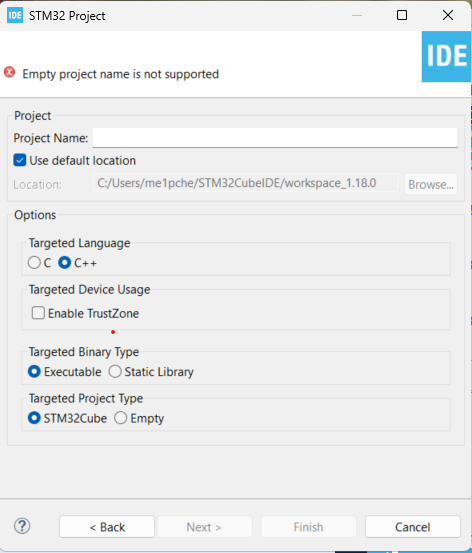Select STM32Cube project type
The width and height of the screenshot is (472, 553).
[34, 418]
